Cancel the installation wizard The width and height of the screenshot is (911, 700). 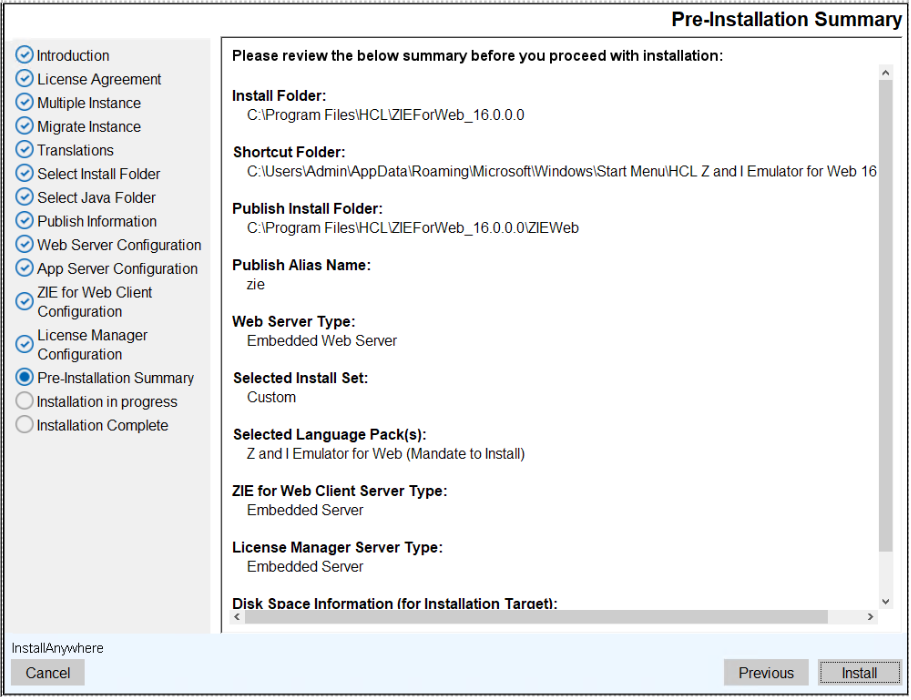(x=48, y=673)
